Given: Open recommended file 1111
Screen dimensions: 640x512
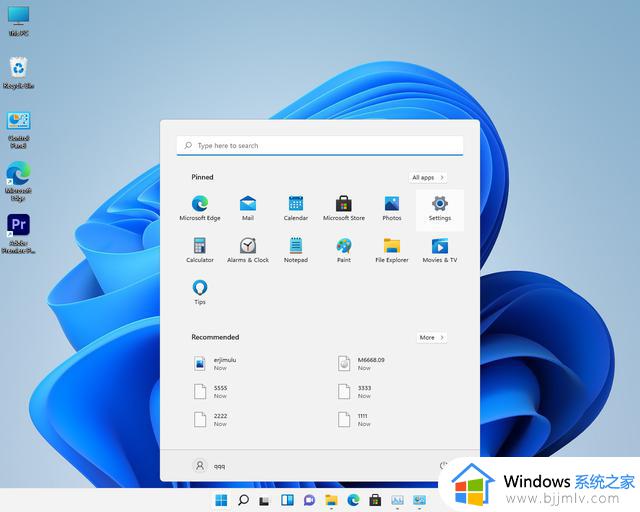Looking at the screenshot, I should coord(355,420).
